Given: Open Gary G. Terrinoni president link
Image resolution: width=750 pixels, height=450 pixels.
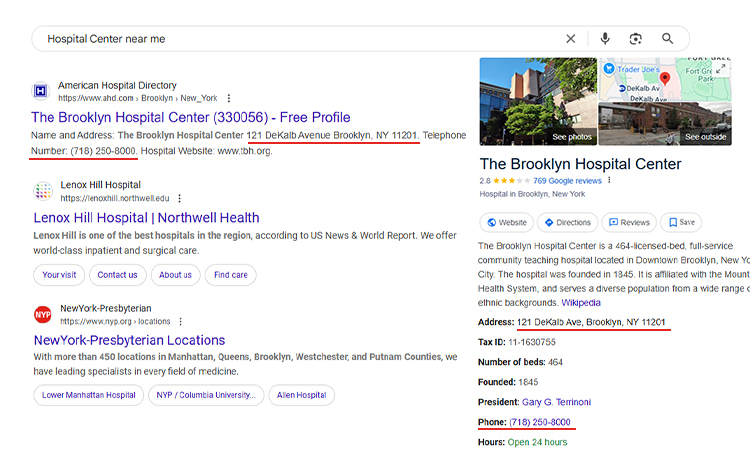Looking at the screenshot, I should click(x=556, y=402).
